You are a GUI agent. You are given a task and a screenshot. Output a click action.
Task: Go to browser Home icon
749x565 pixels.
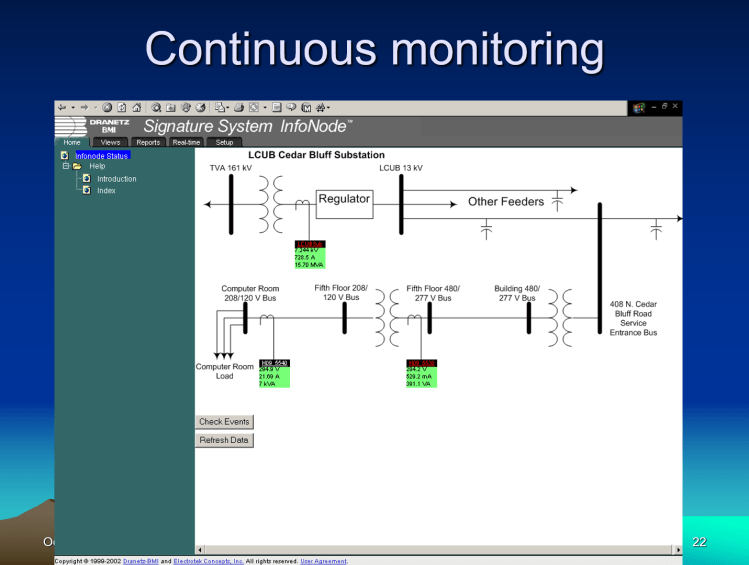[x=136, y=107]
